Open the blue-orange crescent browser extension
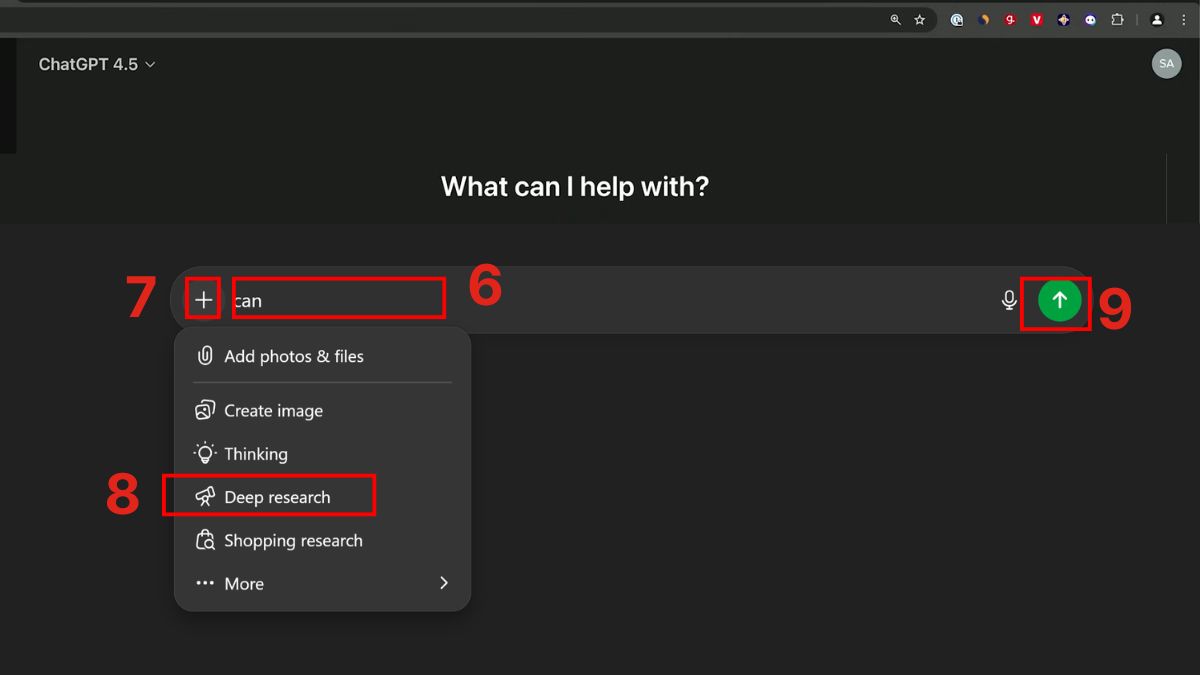 coord(984,19)
